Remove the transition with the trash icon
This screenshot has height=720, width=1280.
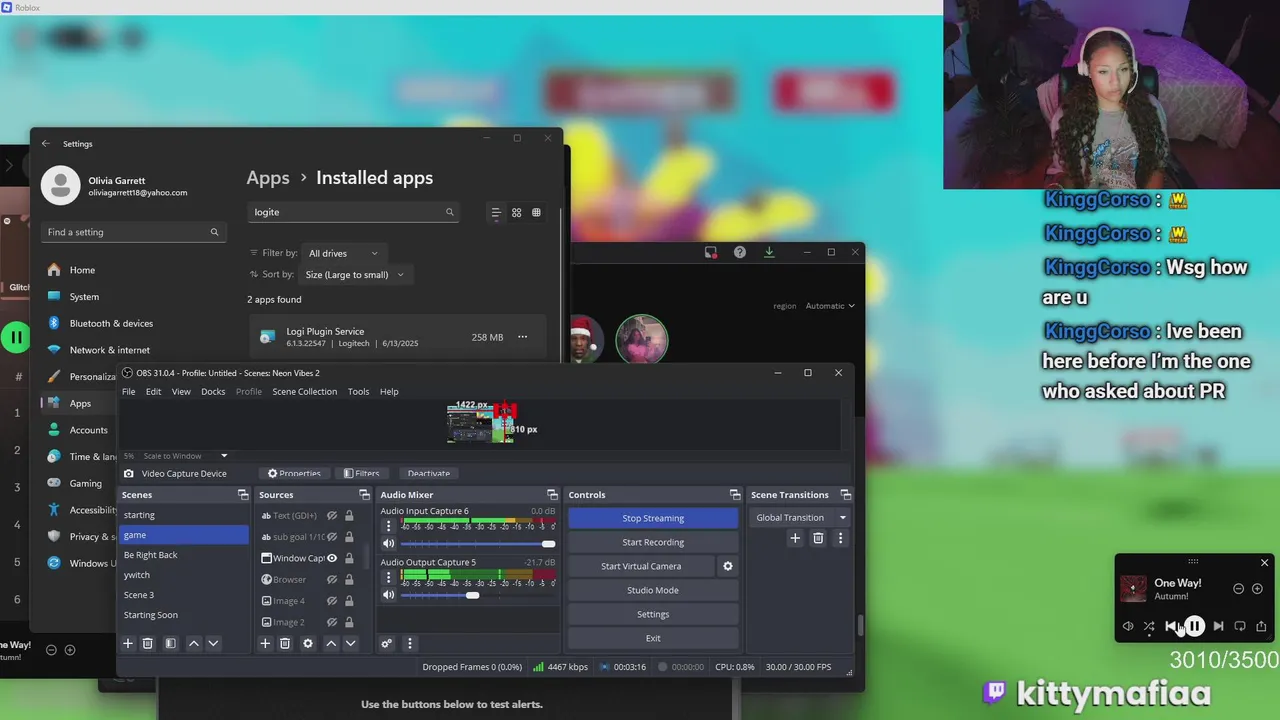[x=818, y=538]
